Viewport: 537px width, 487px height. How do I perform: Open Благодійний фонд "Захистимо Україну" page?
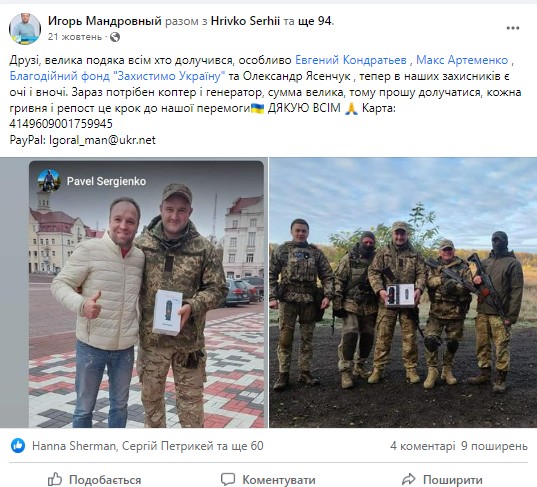click(117, 76)
